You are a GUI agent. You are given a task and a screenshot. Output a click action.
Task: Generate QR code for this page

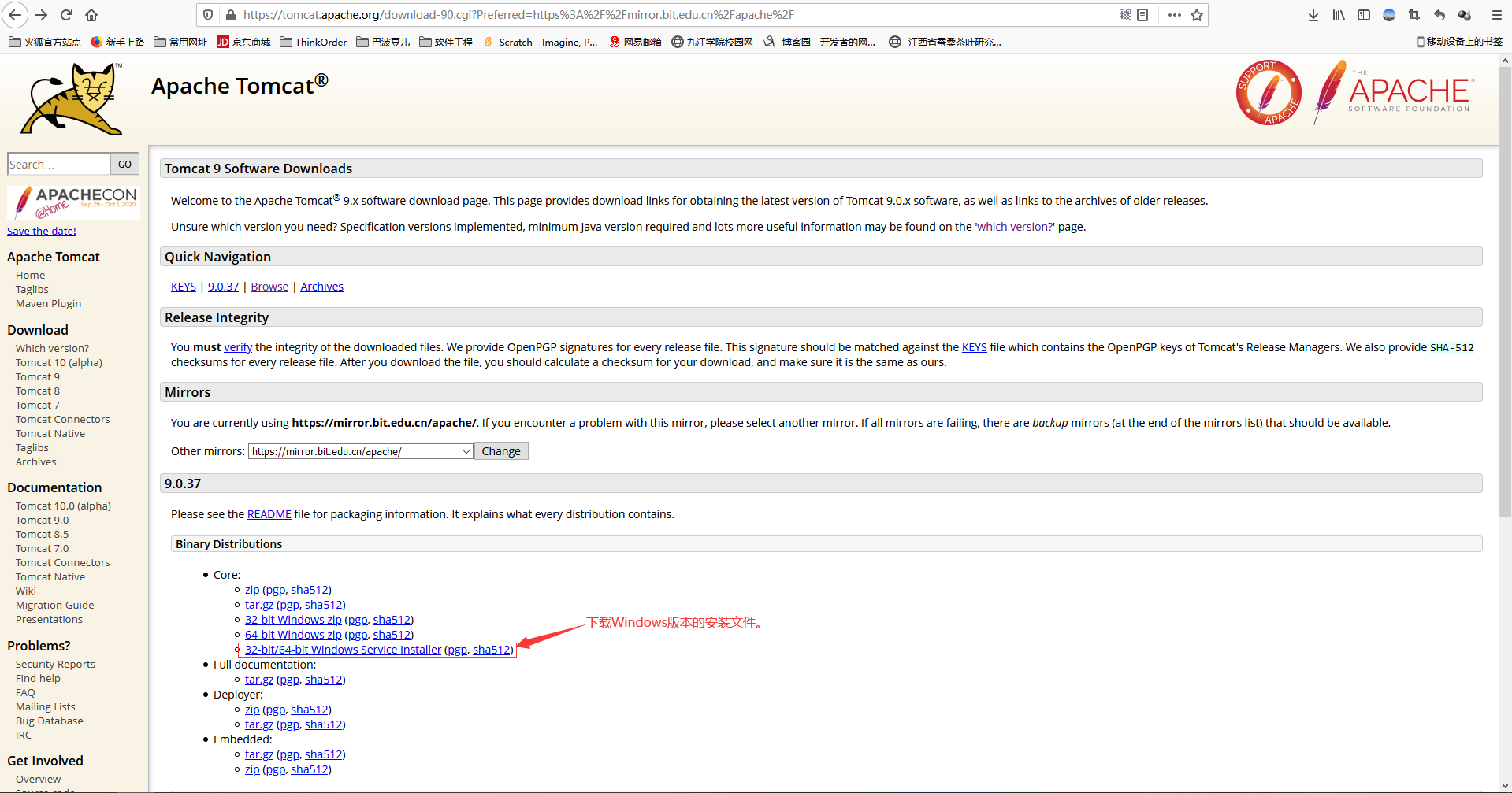coord(1125,15)
